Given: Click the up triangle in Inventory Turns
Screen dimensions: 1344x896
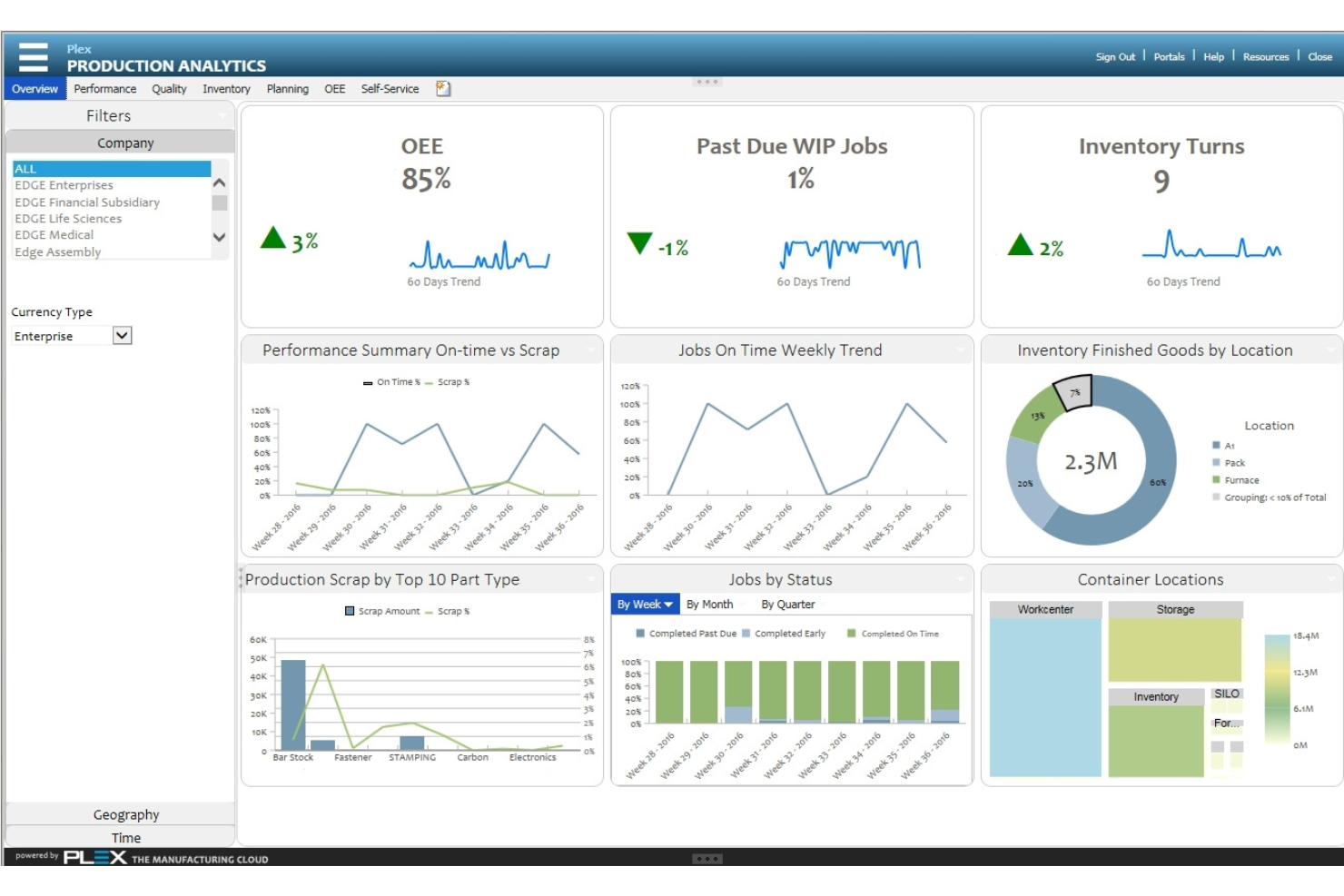Looking at the screenshot, I should [x=1021, y=244].
